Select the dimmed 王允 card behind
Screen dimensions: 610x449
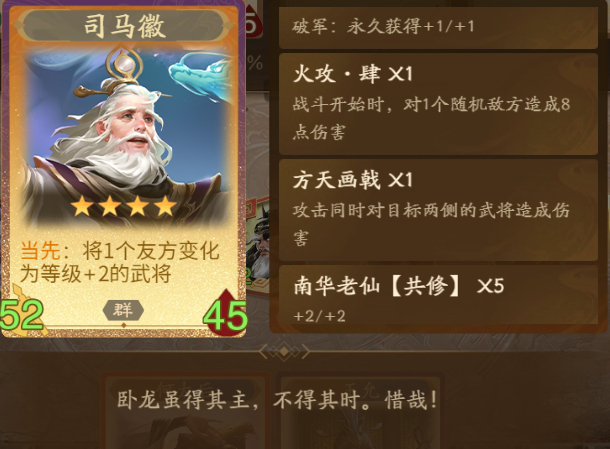[x=359, y=411]
